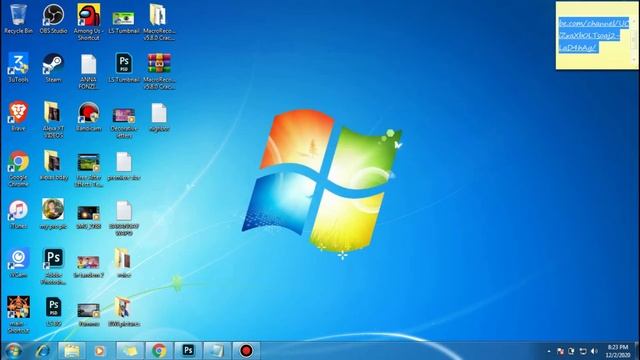Open Windows Media Player from taskbar
This screenshot has width=640, height=360.
(100, 351)
